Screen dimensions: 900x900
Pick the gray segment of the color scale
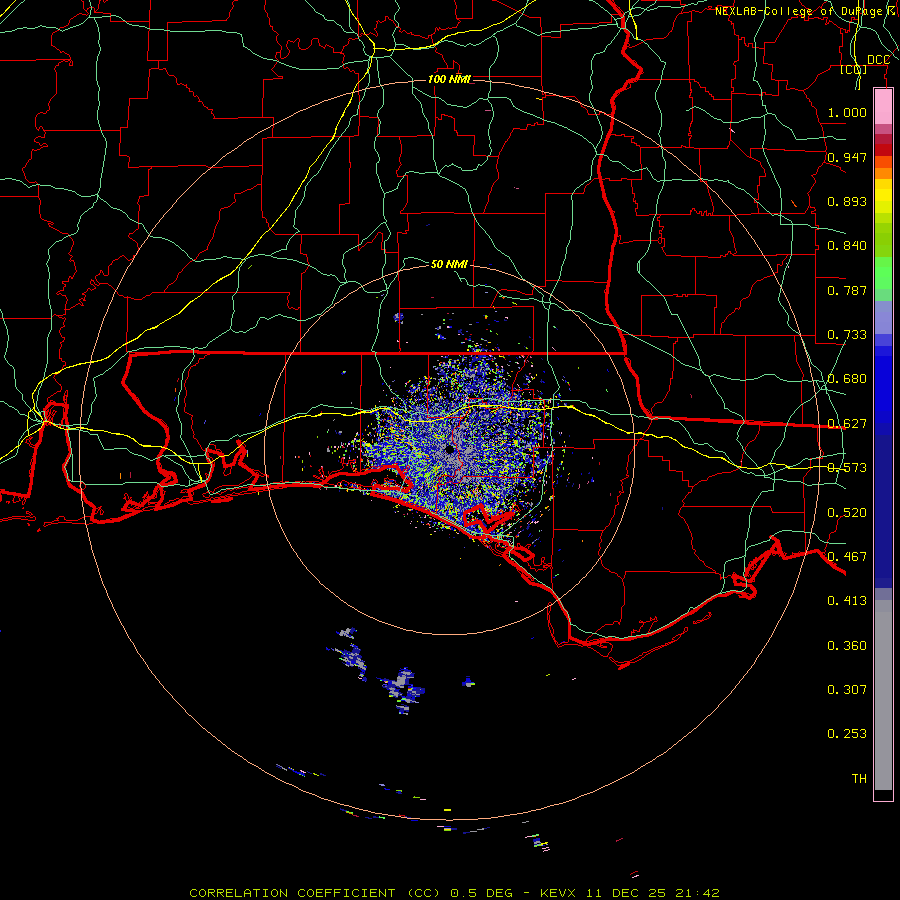[883, 695]
